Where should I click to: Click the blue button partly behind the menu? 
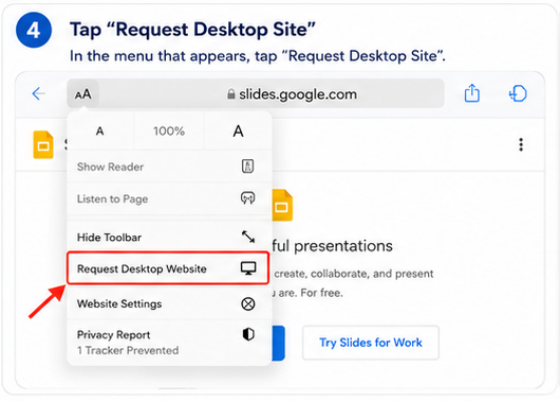[278, 343]
